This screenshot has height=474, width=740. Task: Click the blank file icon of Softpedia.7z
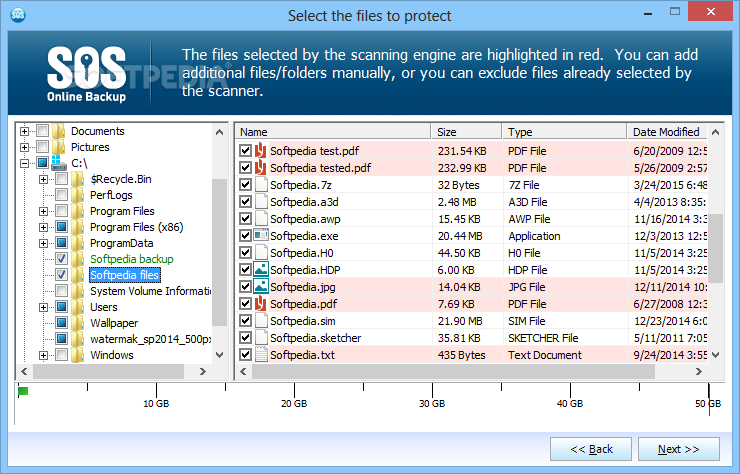coord(261,185)
